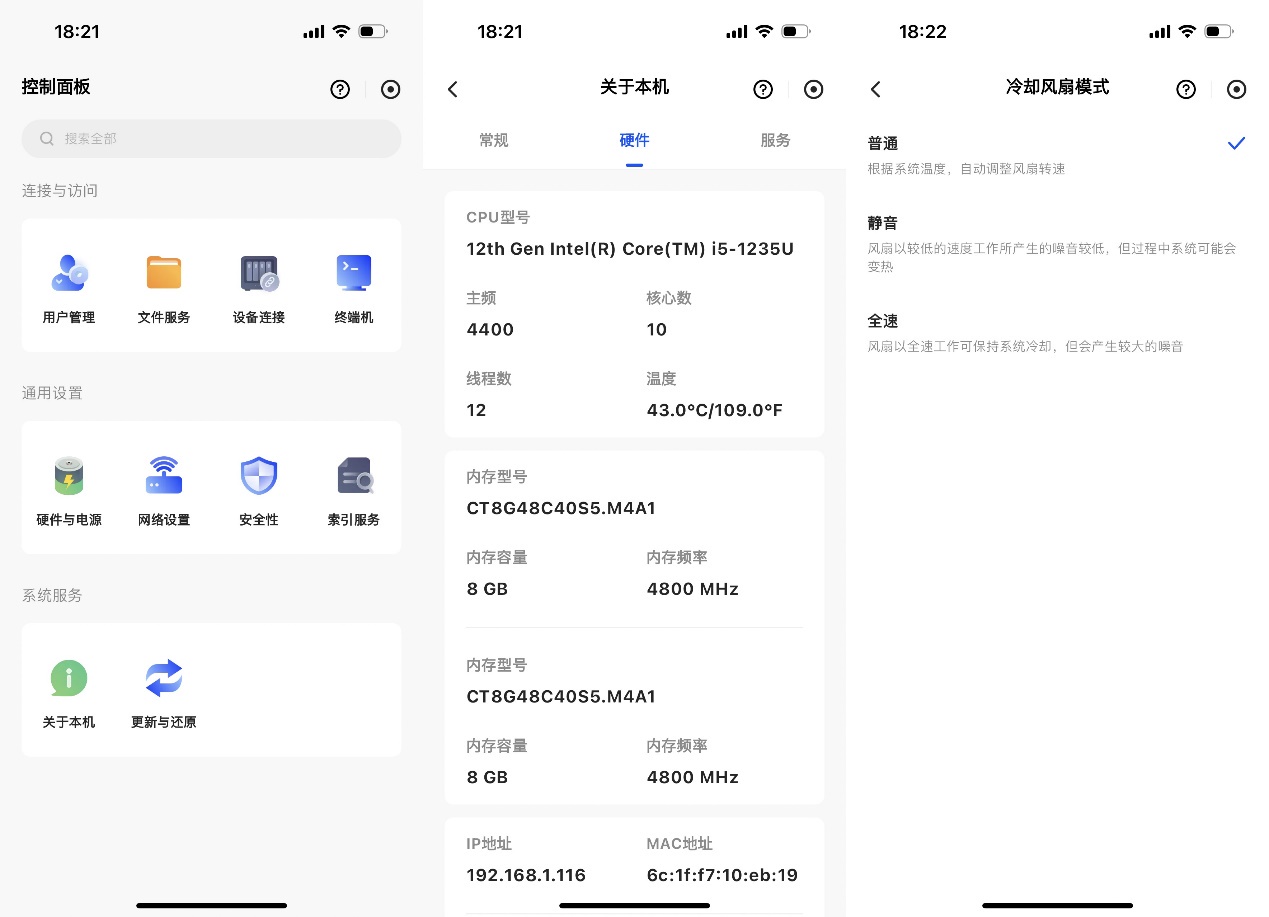Open 关于本机 about this device
This screenshot has width=1269, height=917.
click(69, 679)
